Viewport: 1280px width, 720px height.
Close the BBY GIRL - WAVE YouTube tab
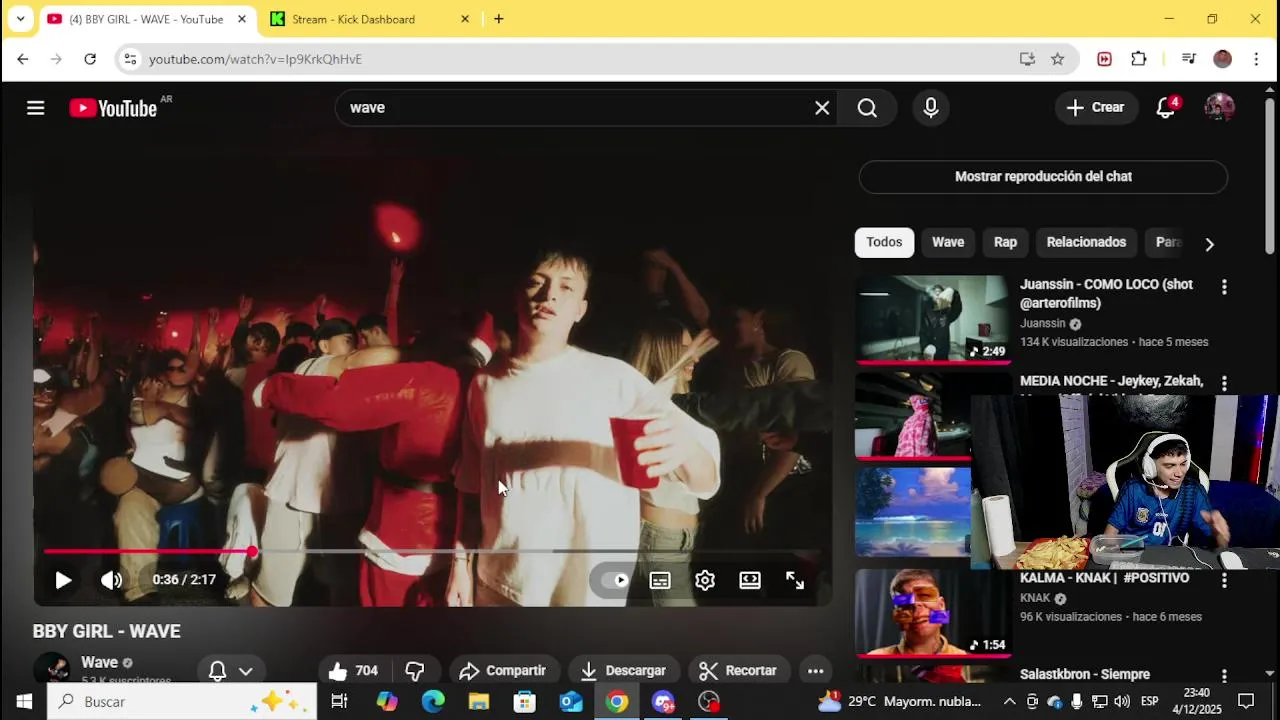tap(241, 19)
